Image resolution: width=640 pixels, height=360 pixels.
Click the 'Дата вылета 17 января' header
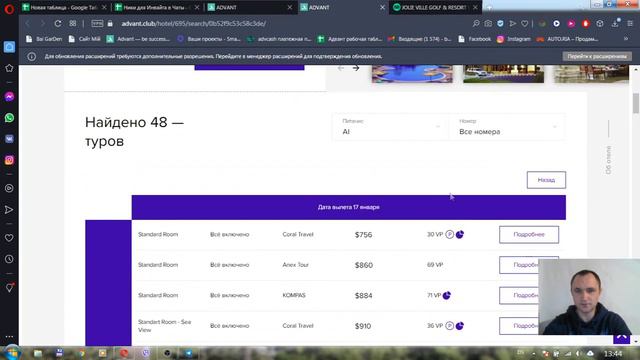pyautogui.click(x=349, y=207)
